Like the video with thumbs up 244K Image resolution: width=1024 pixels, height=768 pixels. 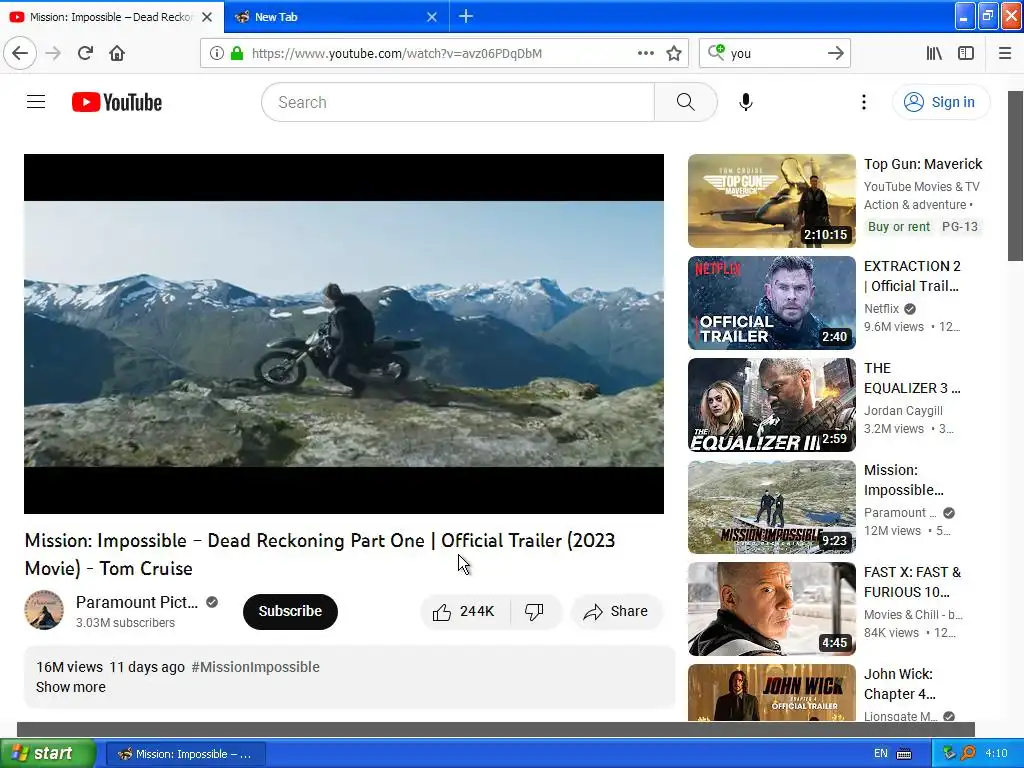pos(464,611)
